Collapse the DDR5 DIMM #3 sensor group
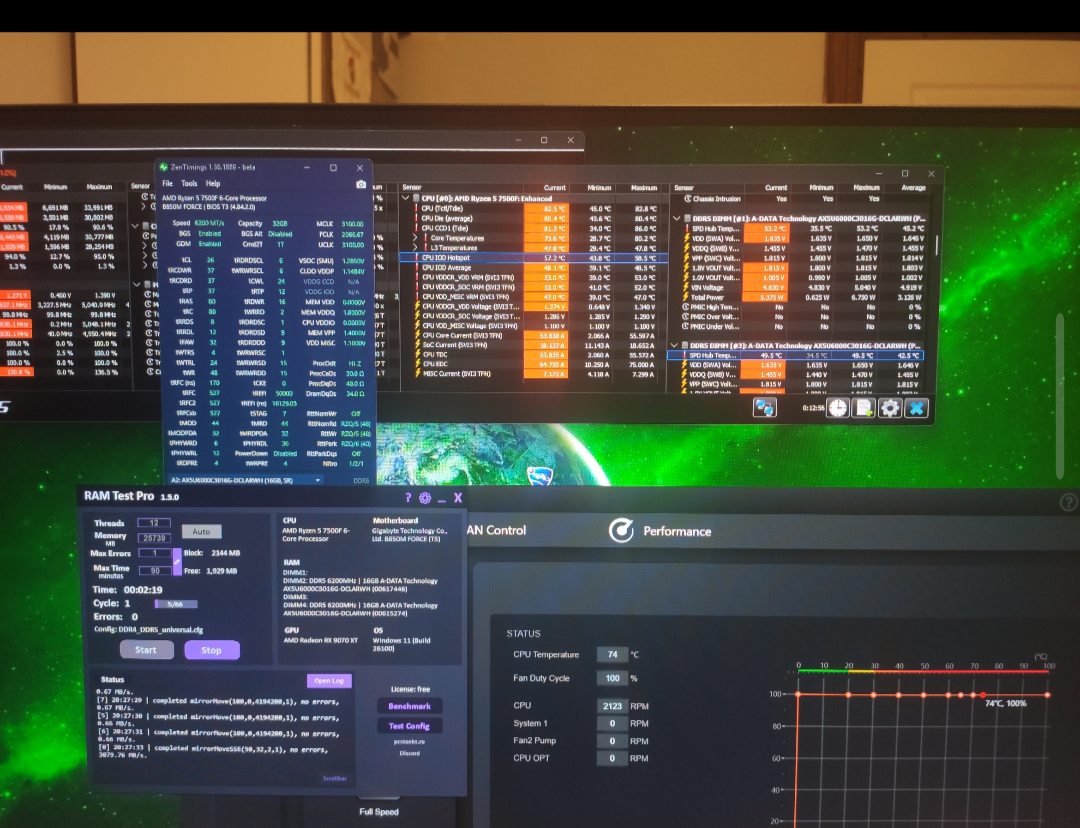1080x828 pixels. pos(674,345)
